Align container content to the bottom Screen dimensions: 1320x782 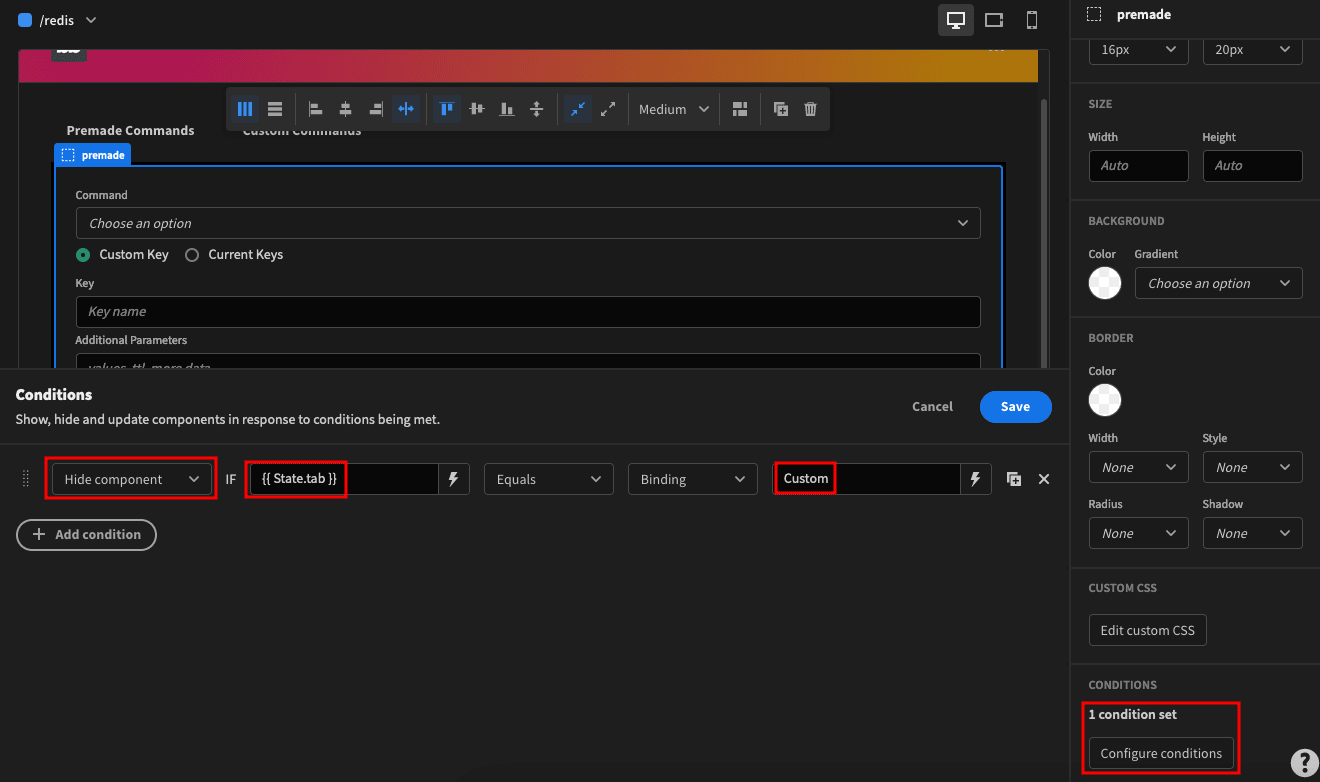pos(507,109)
